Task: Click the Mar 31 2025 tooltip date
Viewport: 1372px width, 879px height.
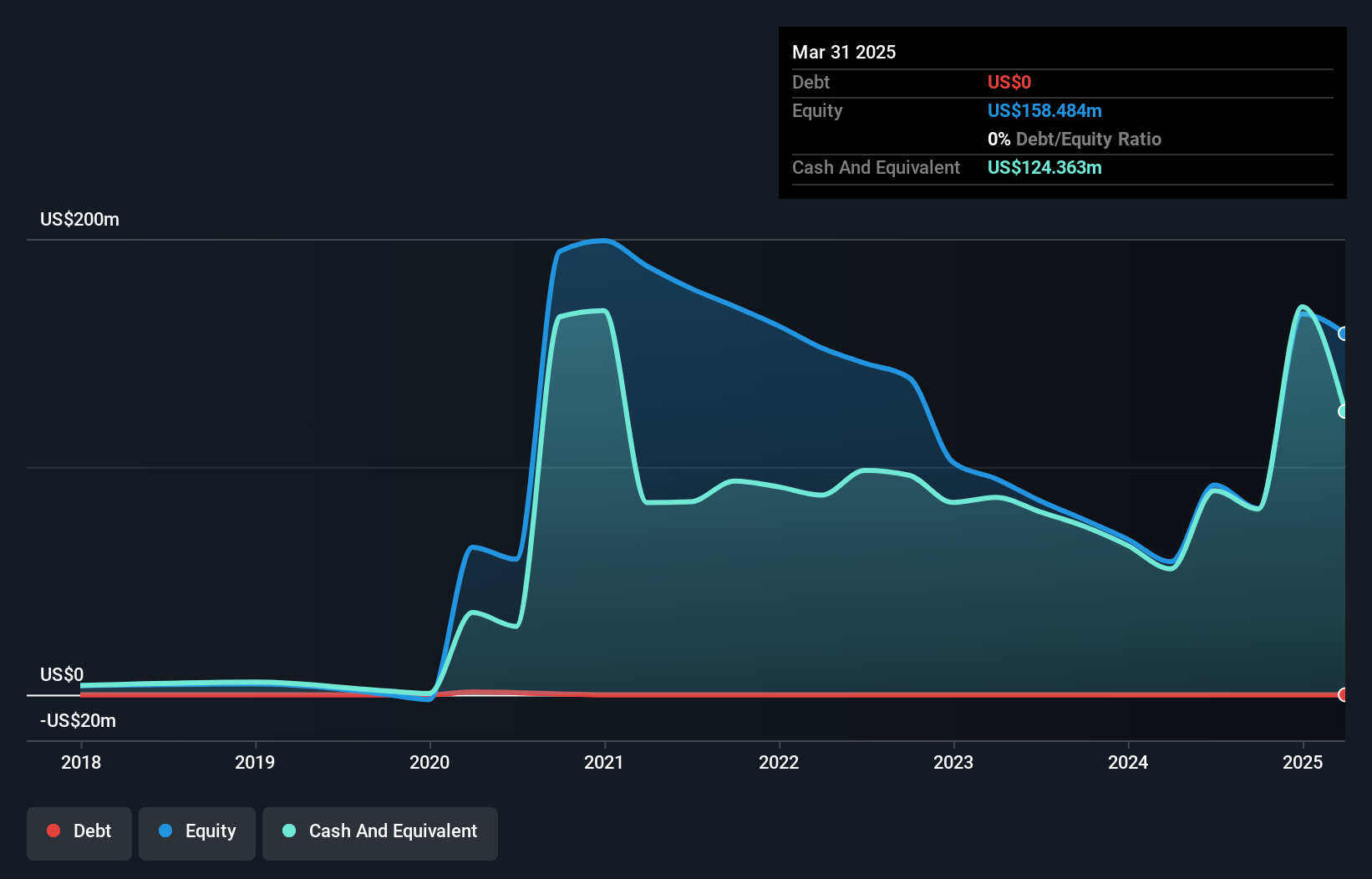Action: coord(844,52)
